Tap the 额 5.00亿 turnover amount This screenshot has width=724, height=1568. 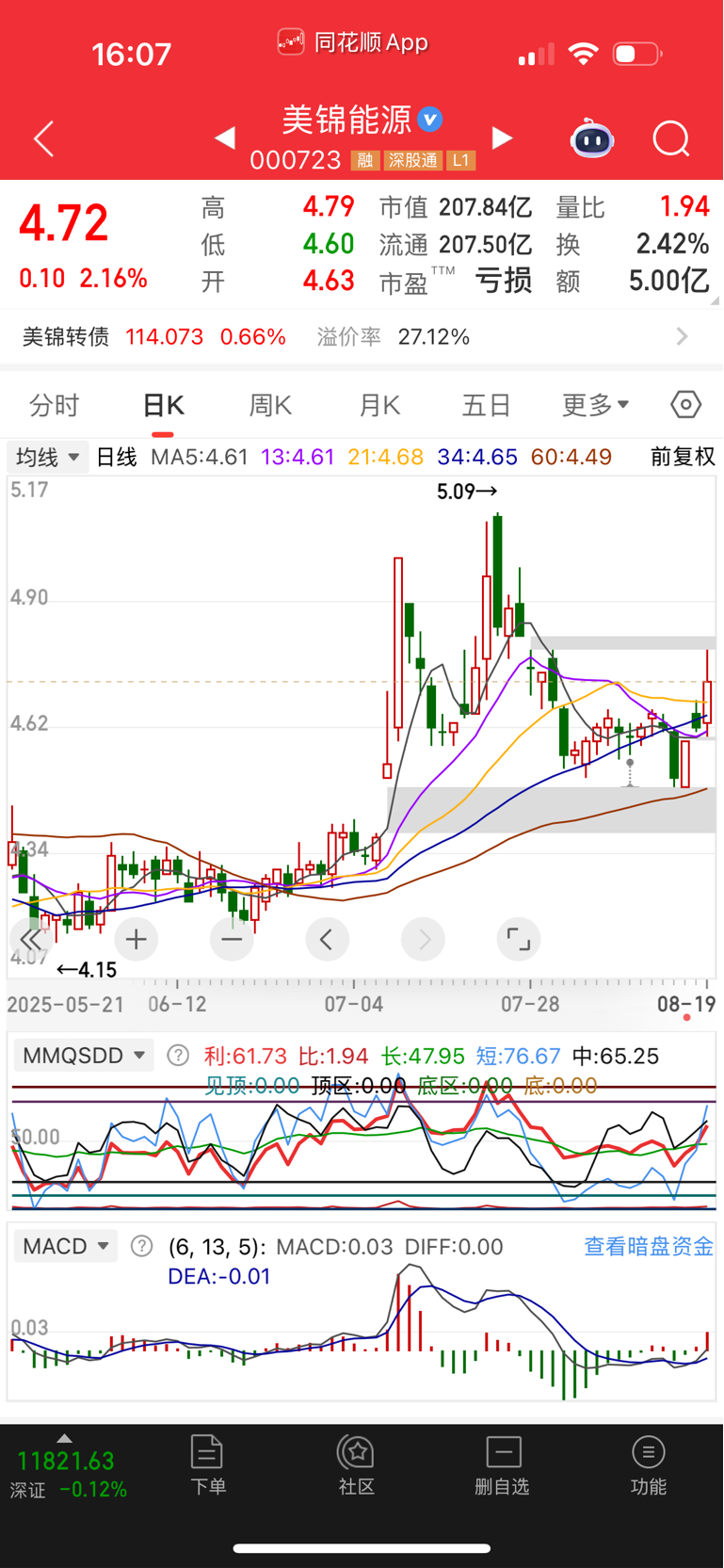[x=633, y=281]
